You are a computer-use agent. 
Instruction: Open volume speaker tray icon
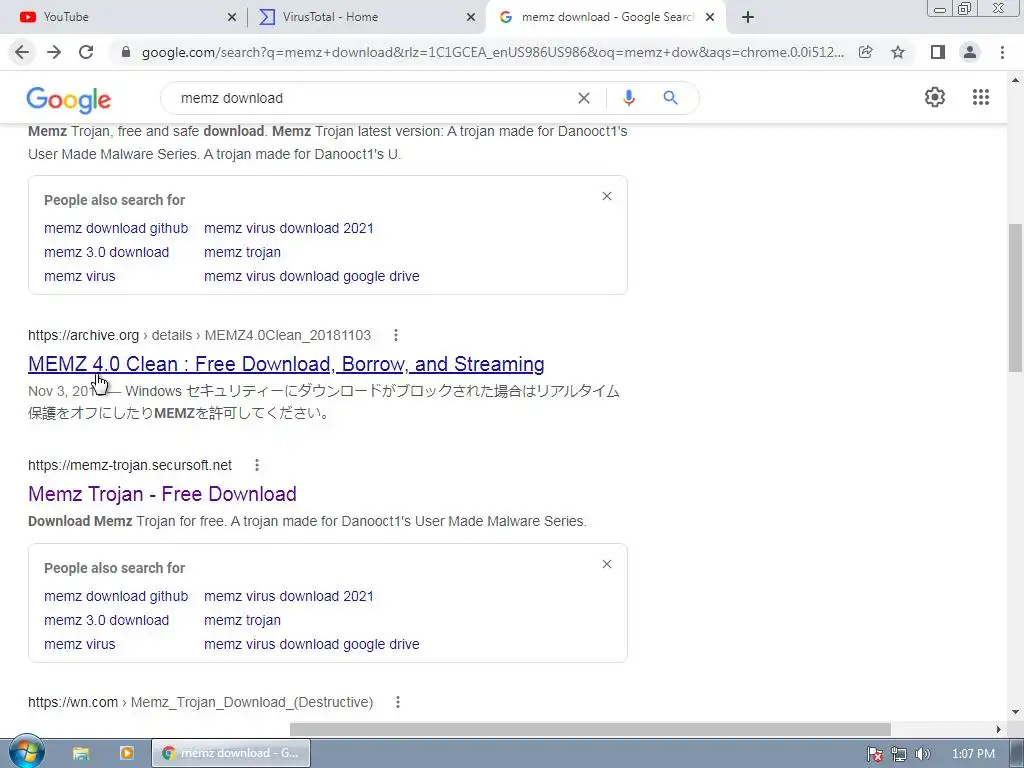[x=922, y=754]
